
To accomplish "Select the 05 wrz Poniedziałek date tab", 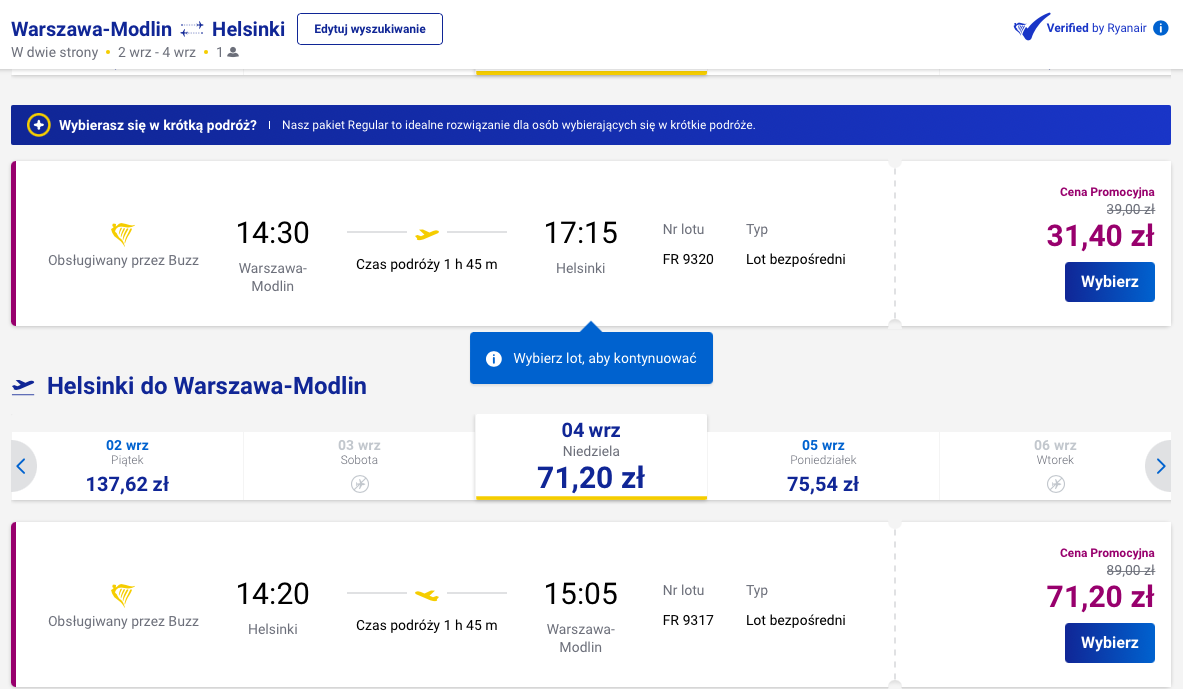I will point(823,466).
